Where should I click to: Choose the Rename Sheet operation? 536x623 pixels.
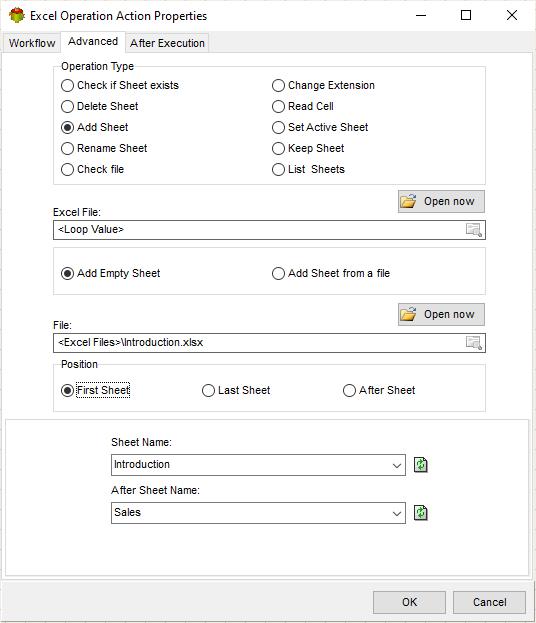pos(104,148)
